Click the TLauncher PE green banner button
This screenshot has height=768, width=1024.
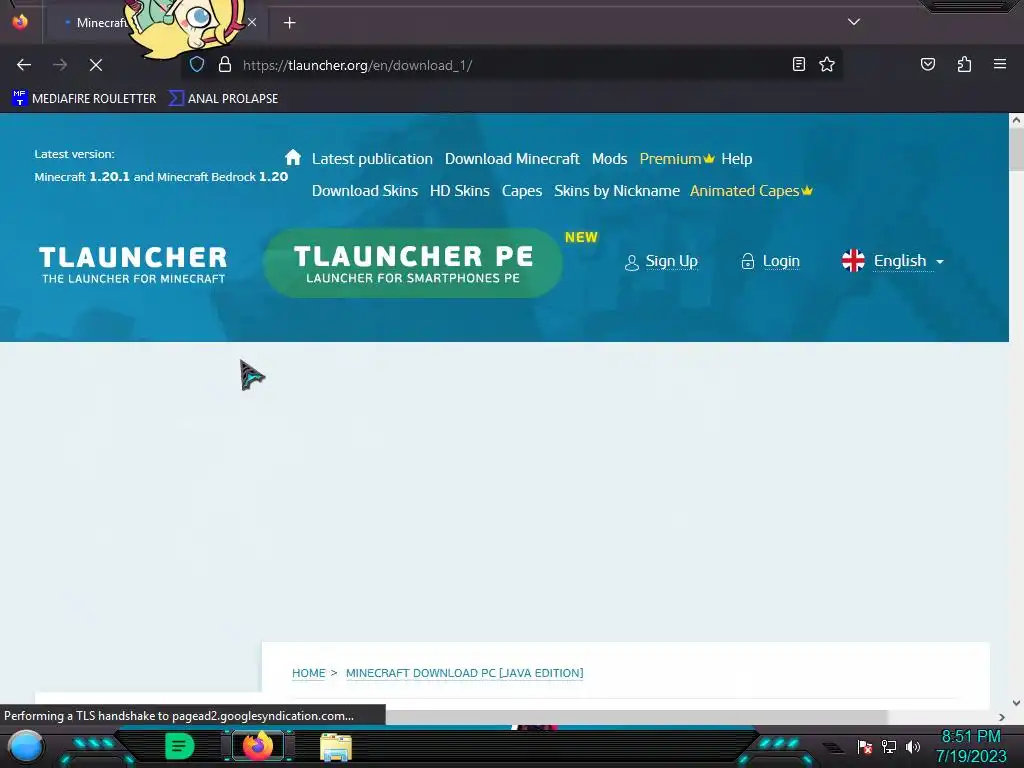413,263
